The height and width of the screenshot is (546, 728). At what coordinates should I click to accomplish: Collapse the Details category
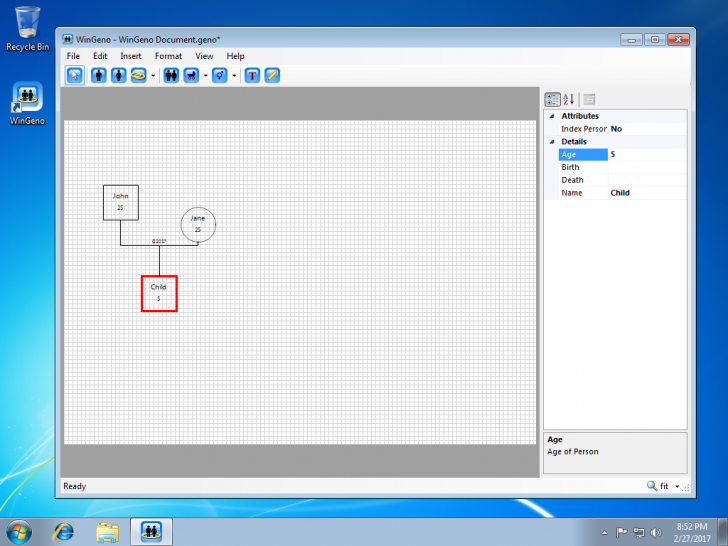[552, 142]
